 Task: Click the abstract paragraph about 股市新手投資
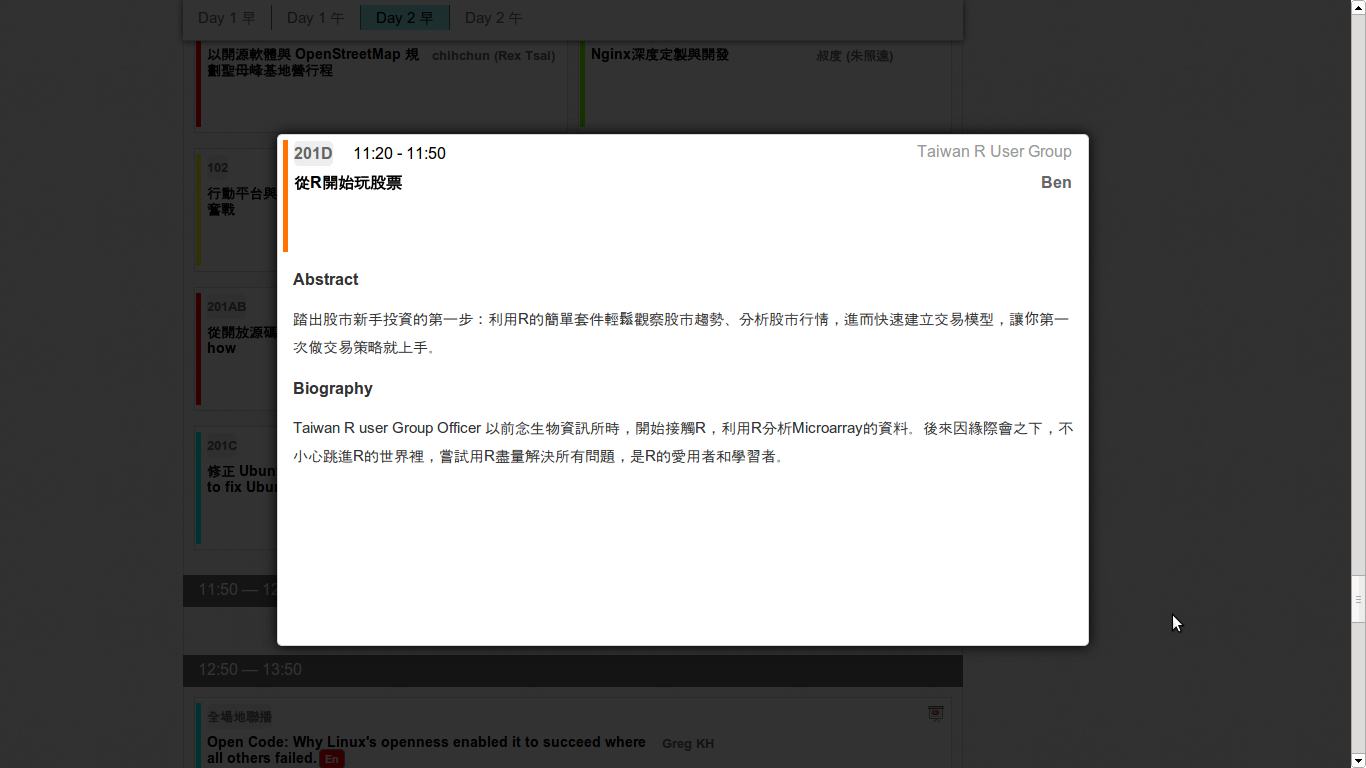click(x=683, y=333)
